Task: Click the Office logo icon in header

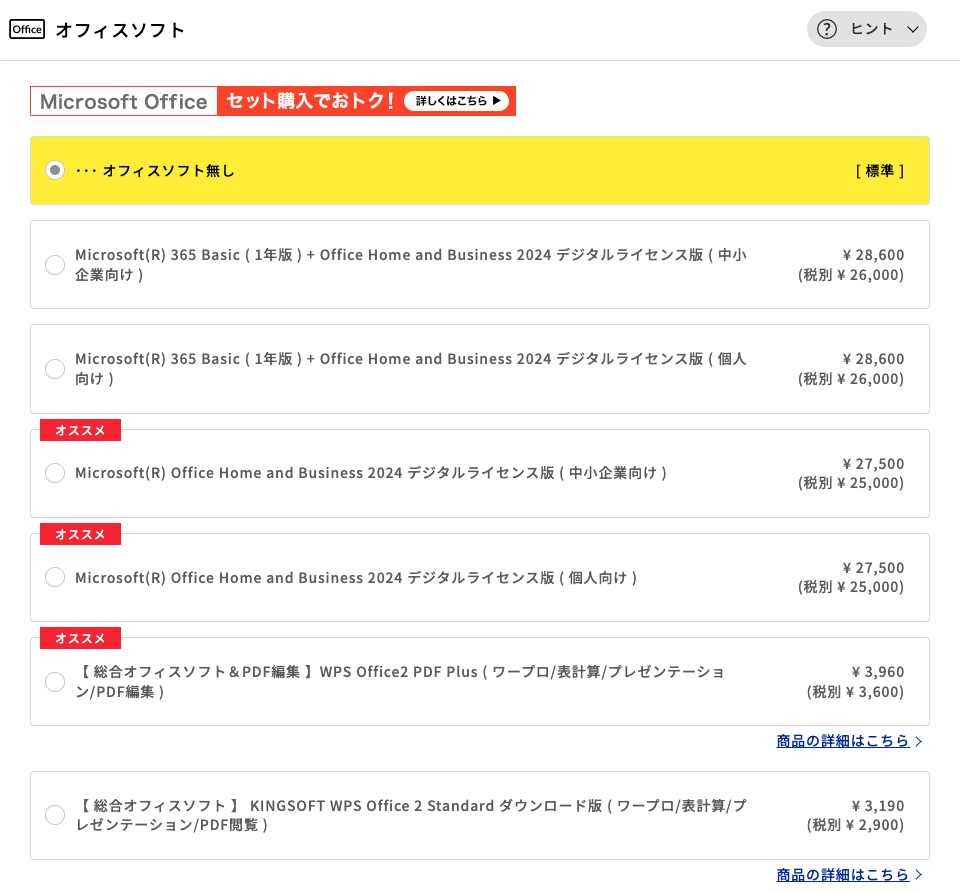Action: click(x=27, y=30)
